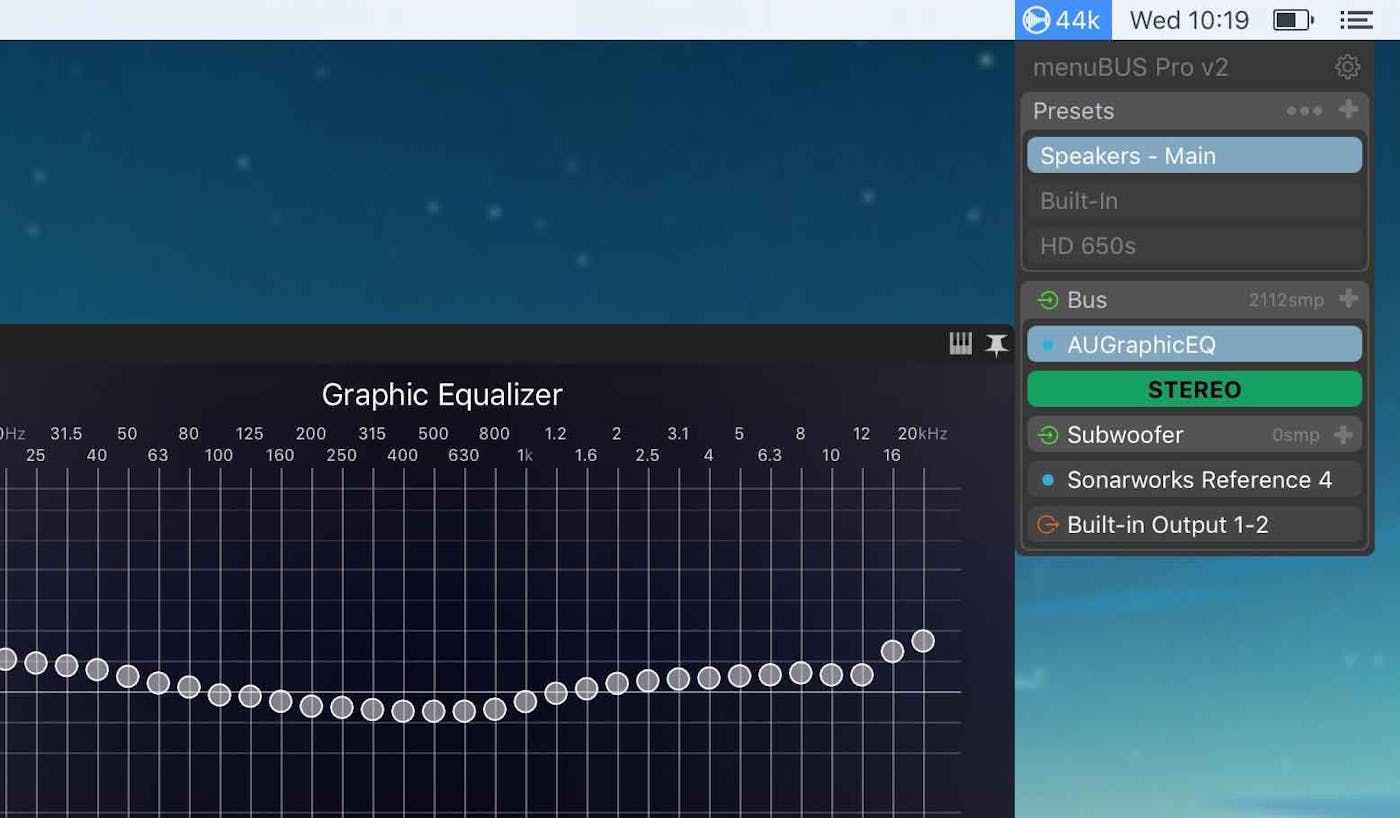Add a new preset with plus icon
The height and width of the screenshot is (818, 1400).
point(1348,109)
